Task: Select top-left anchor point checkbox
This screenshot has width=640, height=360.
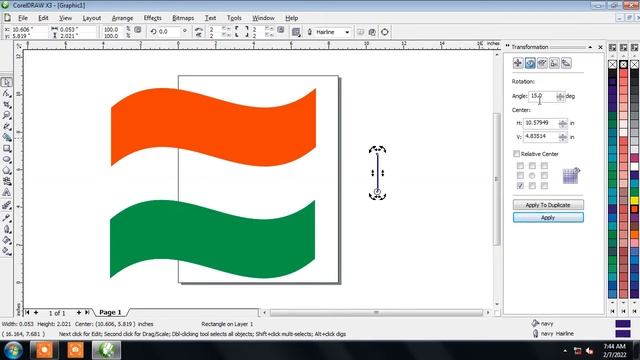Action: tap(520, 166)
